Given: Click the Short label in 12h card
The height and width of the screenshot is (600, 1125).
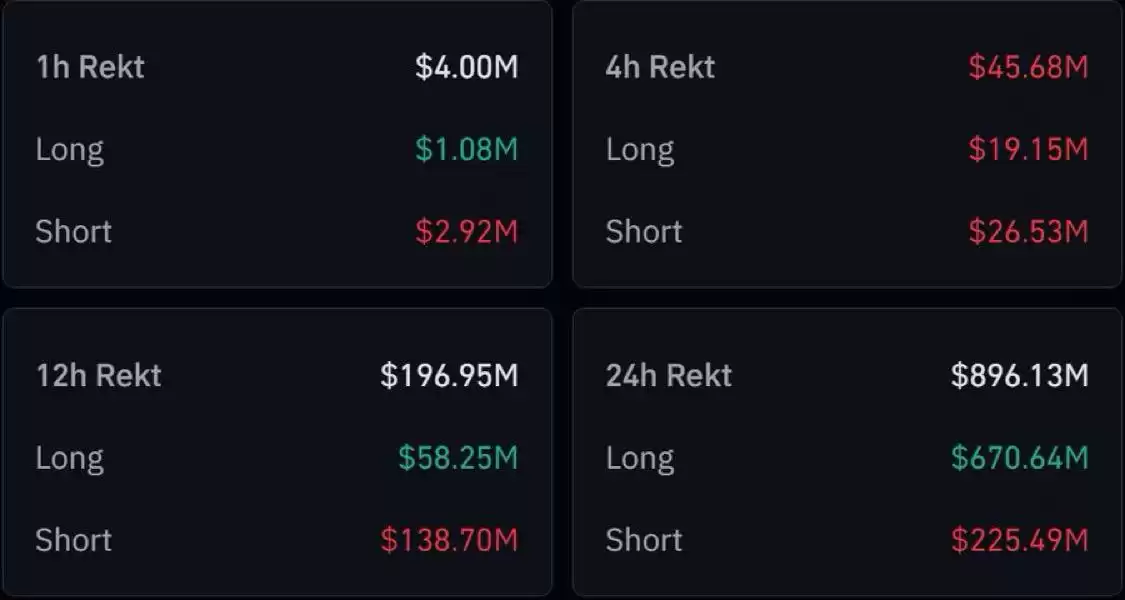Looking at the screenshot, I should pyautogui.click(x=74, y=540).
